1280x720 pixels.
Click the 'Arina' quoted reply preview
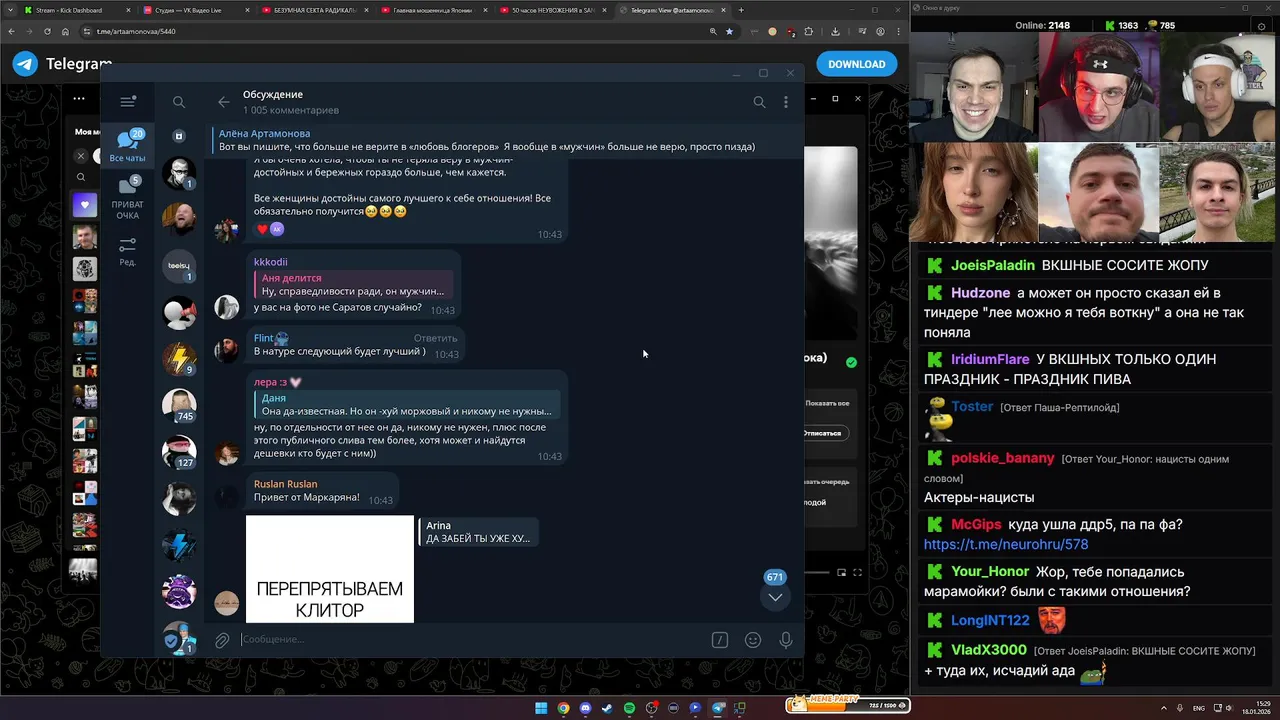pos(478,532)
